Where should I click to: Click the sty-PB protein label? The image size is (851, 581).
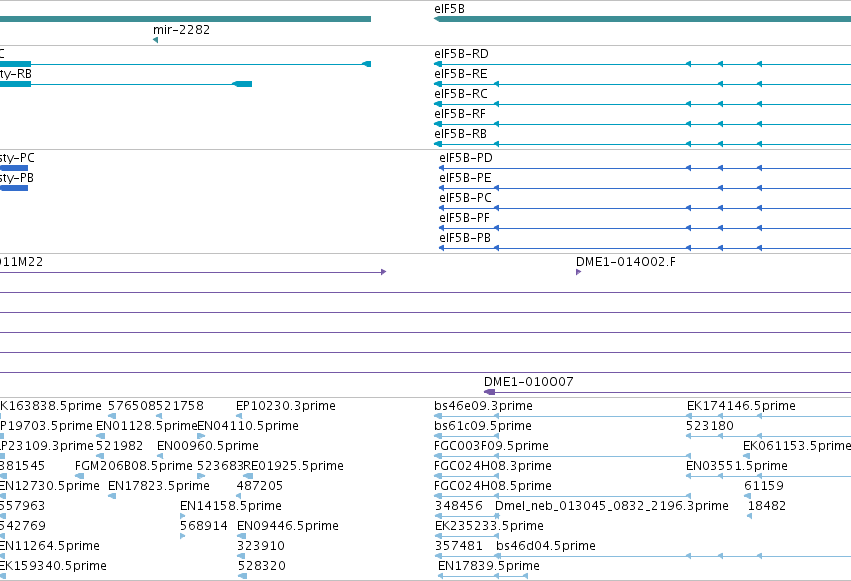[17, 178]
